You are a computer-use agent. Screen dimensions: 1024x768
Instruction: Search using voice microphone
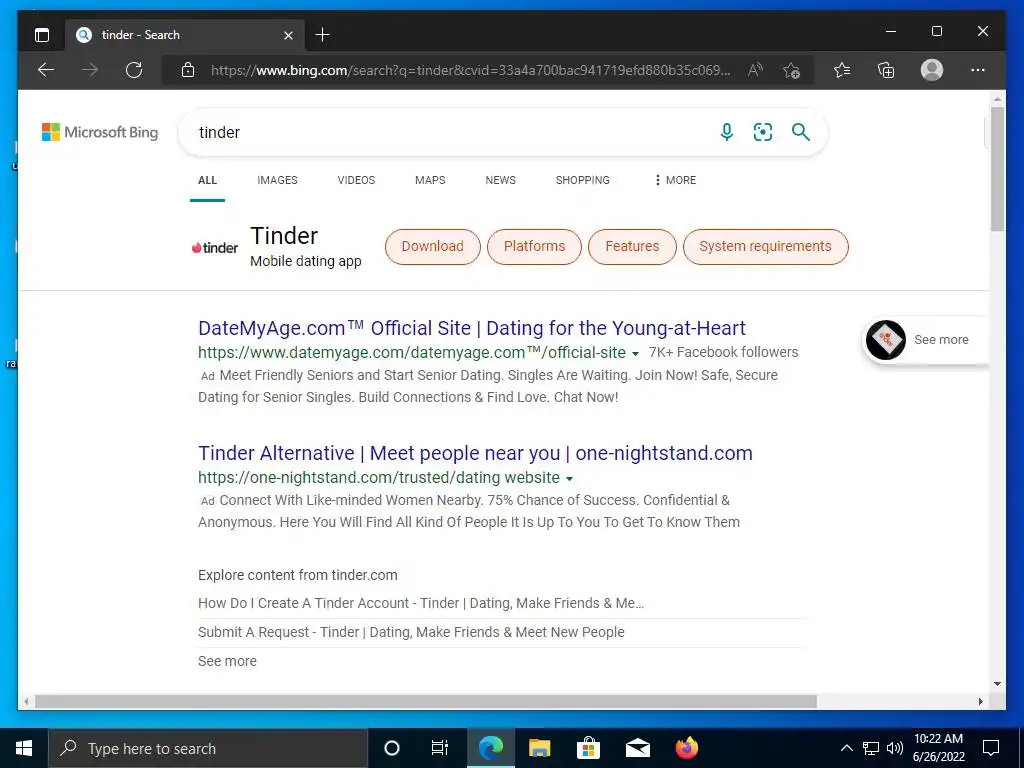(x=726, y=132)
